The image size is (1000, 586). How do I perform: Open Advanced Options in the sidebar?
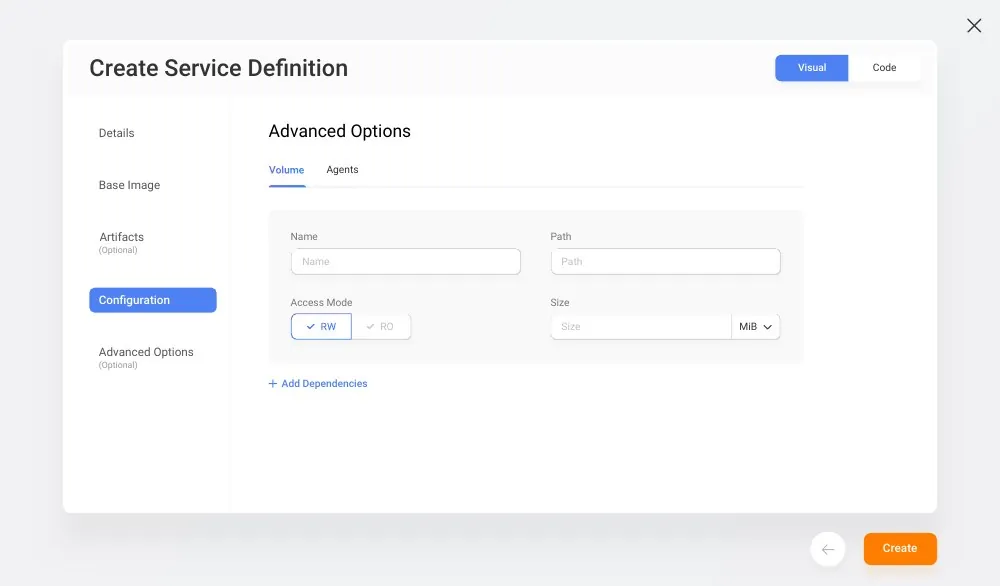point(146,357)
